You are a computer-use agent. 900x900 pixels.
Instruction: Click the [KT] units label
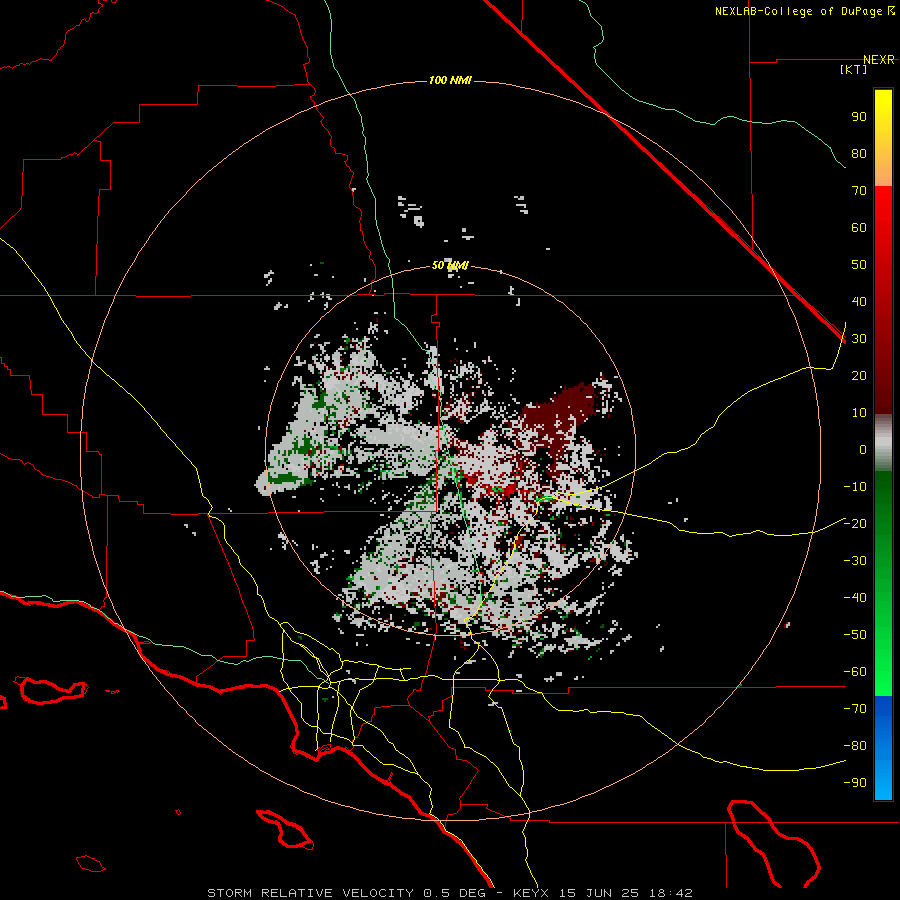click(854, 69)
